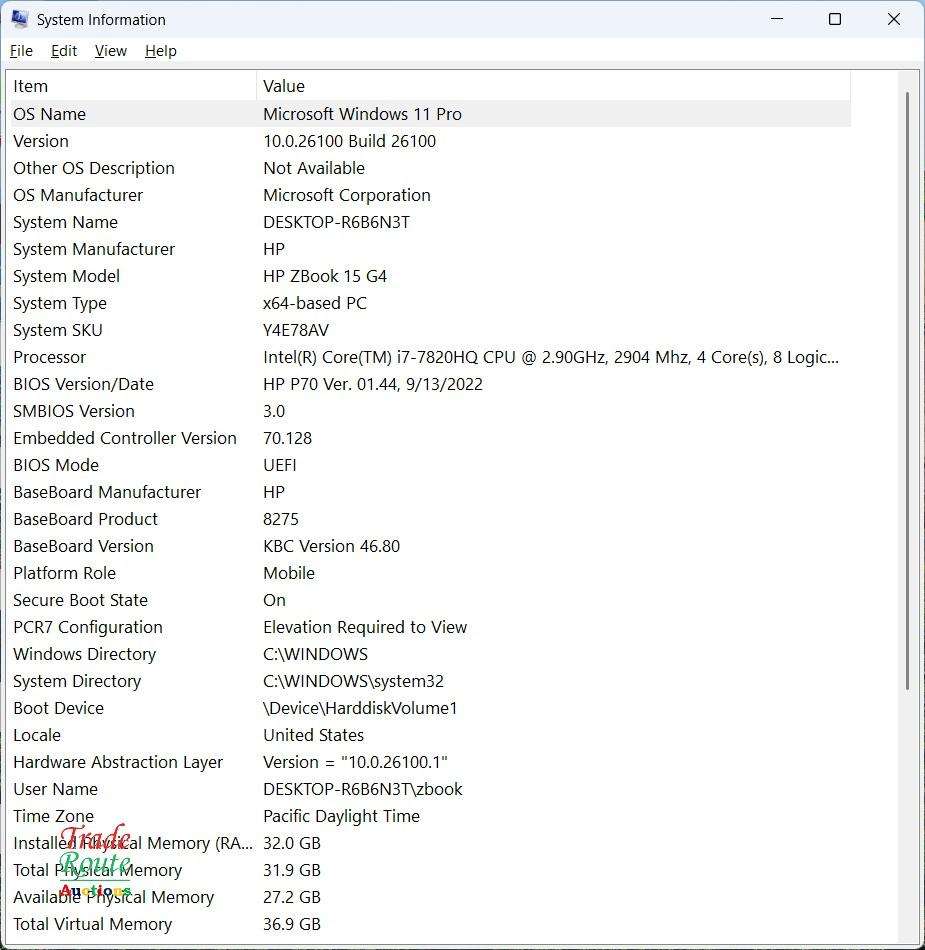Select the Processor row
The width and height of the screenshot is (925, 950).
click(49, 357)
